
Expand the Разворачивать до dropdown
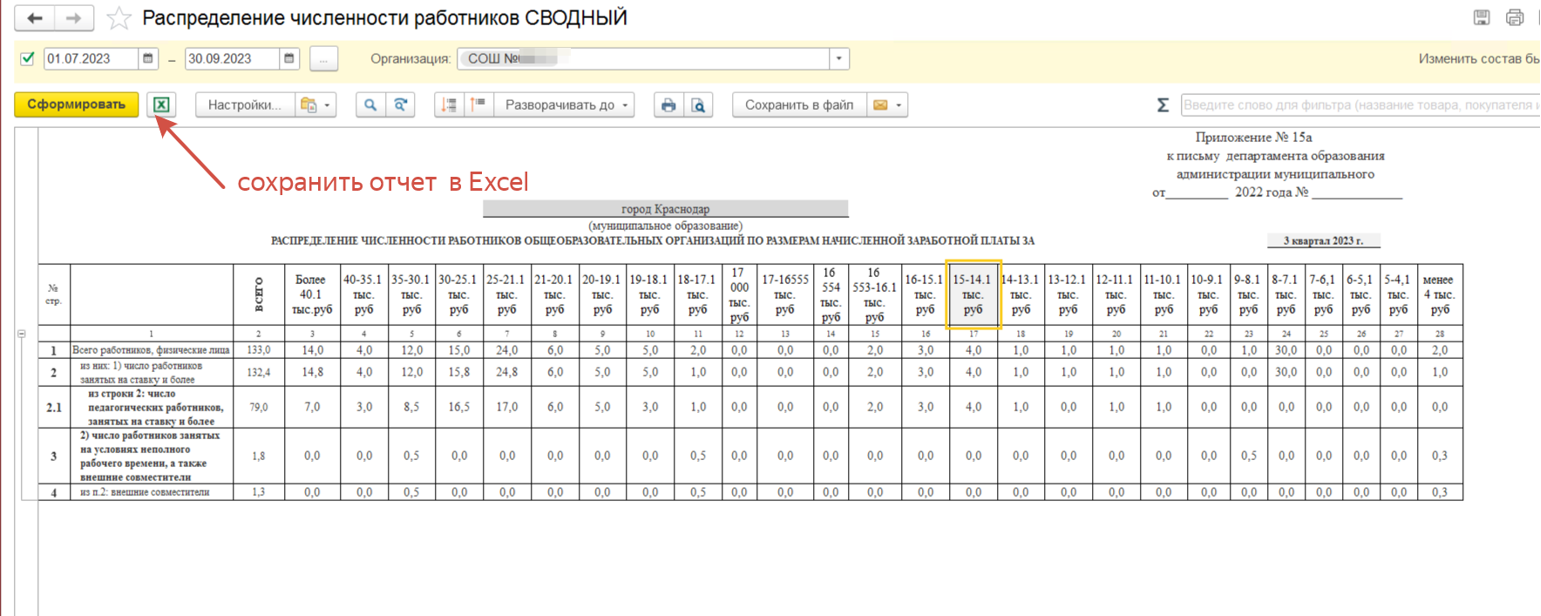pos(565,105)
